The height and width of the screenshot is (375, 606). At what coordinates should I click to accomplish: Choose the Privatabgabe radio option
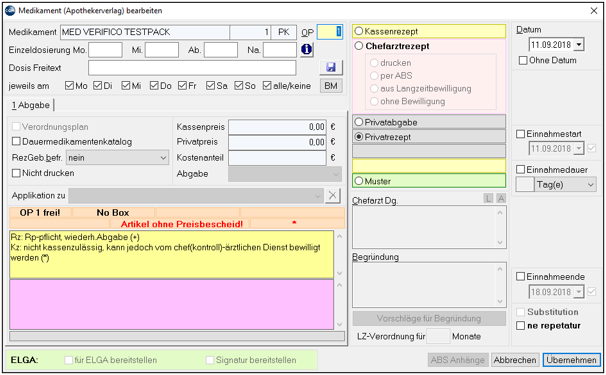coord(359,122)
